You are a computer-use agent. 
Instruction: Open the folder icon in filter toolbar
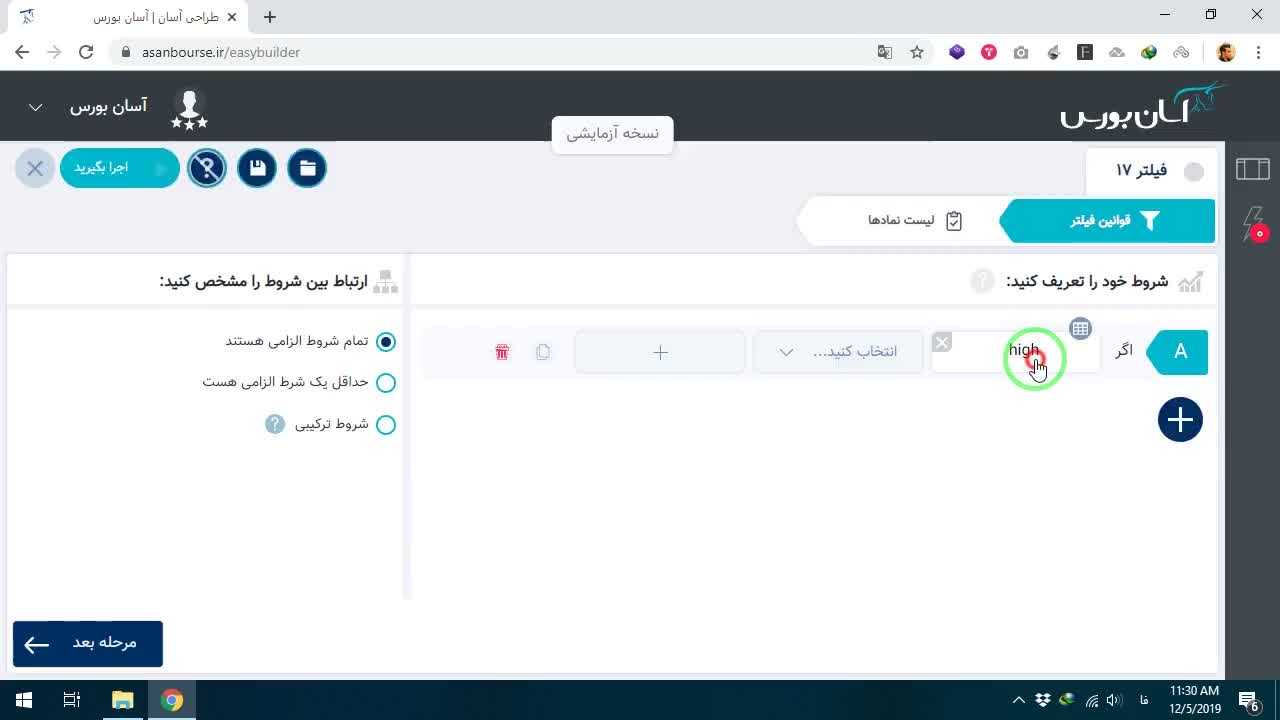click(307, 168)
